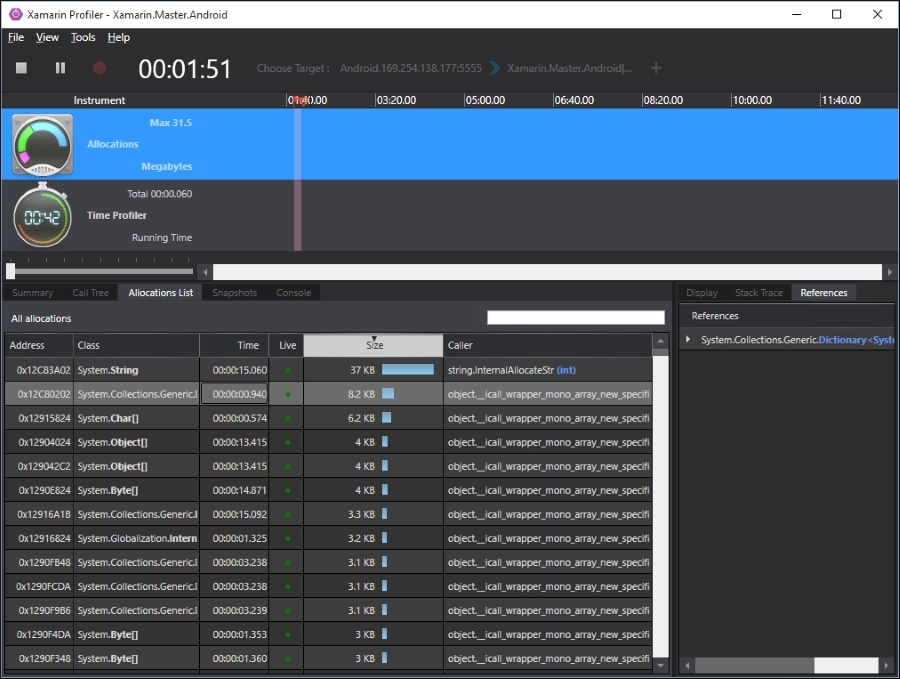Sort by the Caller column header
900x679 pixels.
point(548,345)
